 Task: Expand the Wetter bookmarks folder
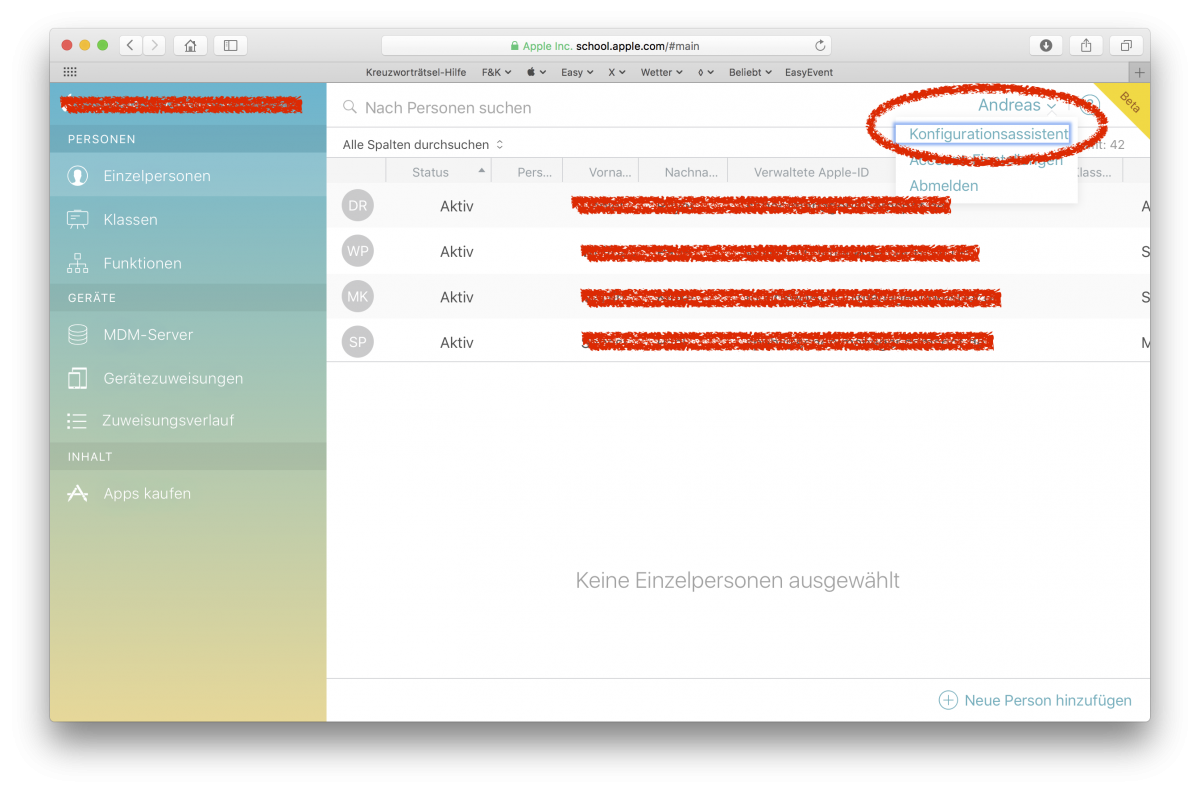[662, 72]
